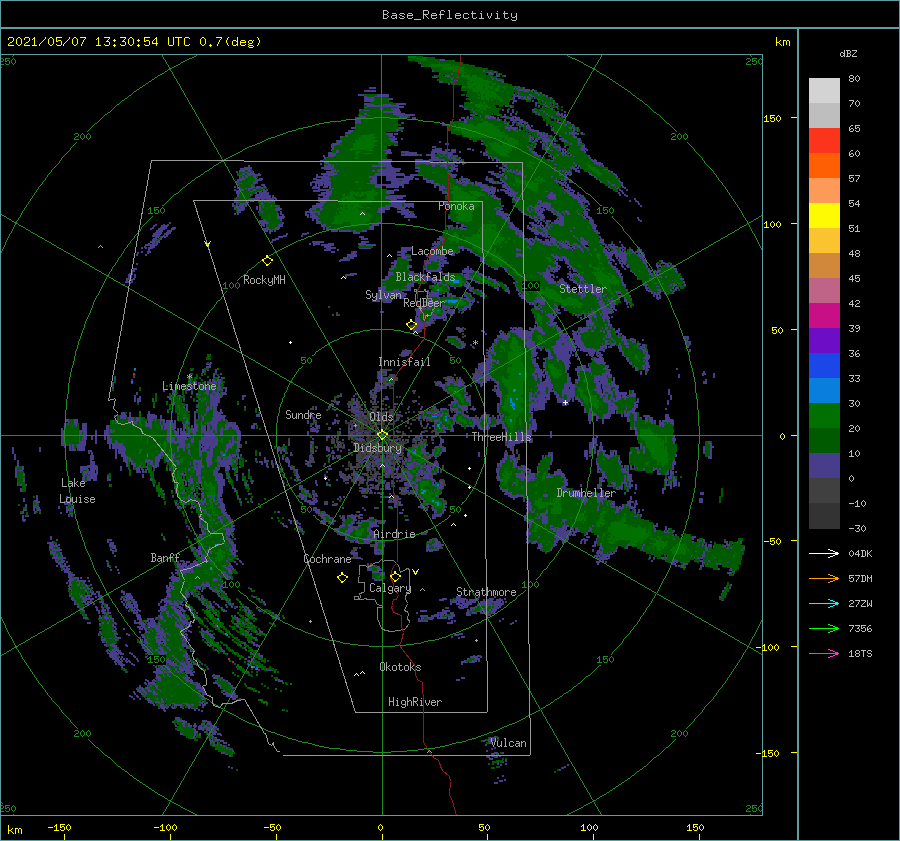Select the orange 57-60 dBZ color swatch

(824, 166)
